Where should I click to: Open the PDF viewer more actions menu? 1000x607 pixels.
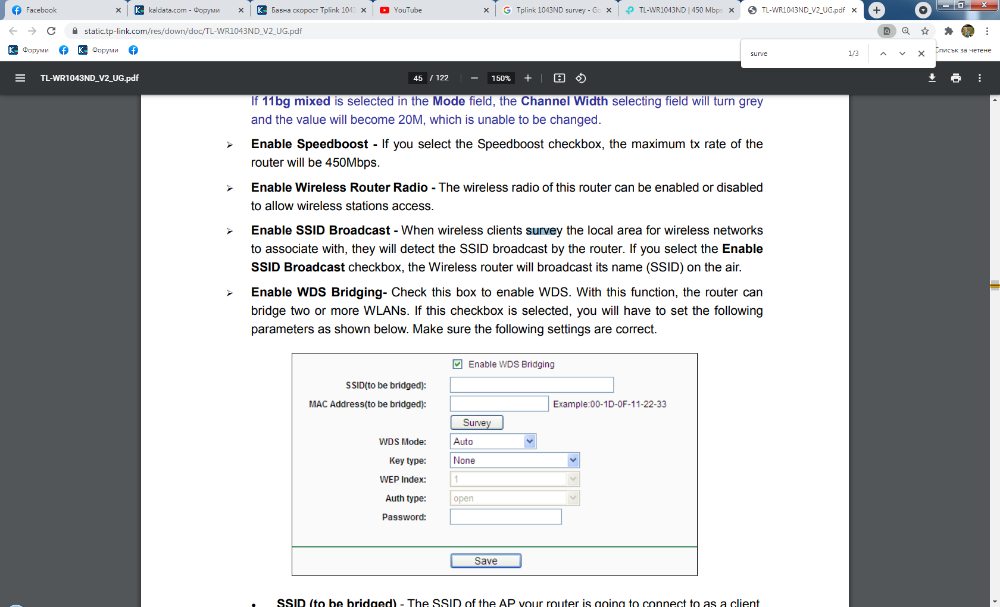click(x=980, y=78)
